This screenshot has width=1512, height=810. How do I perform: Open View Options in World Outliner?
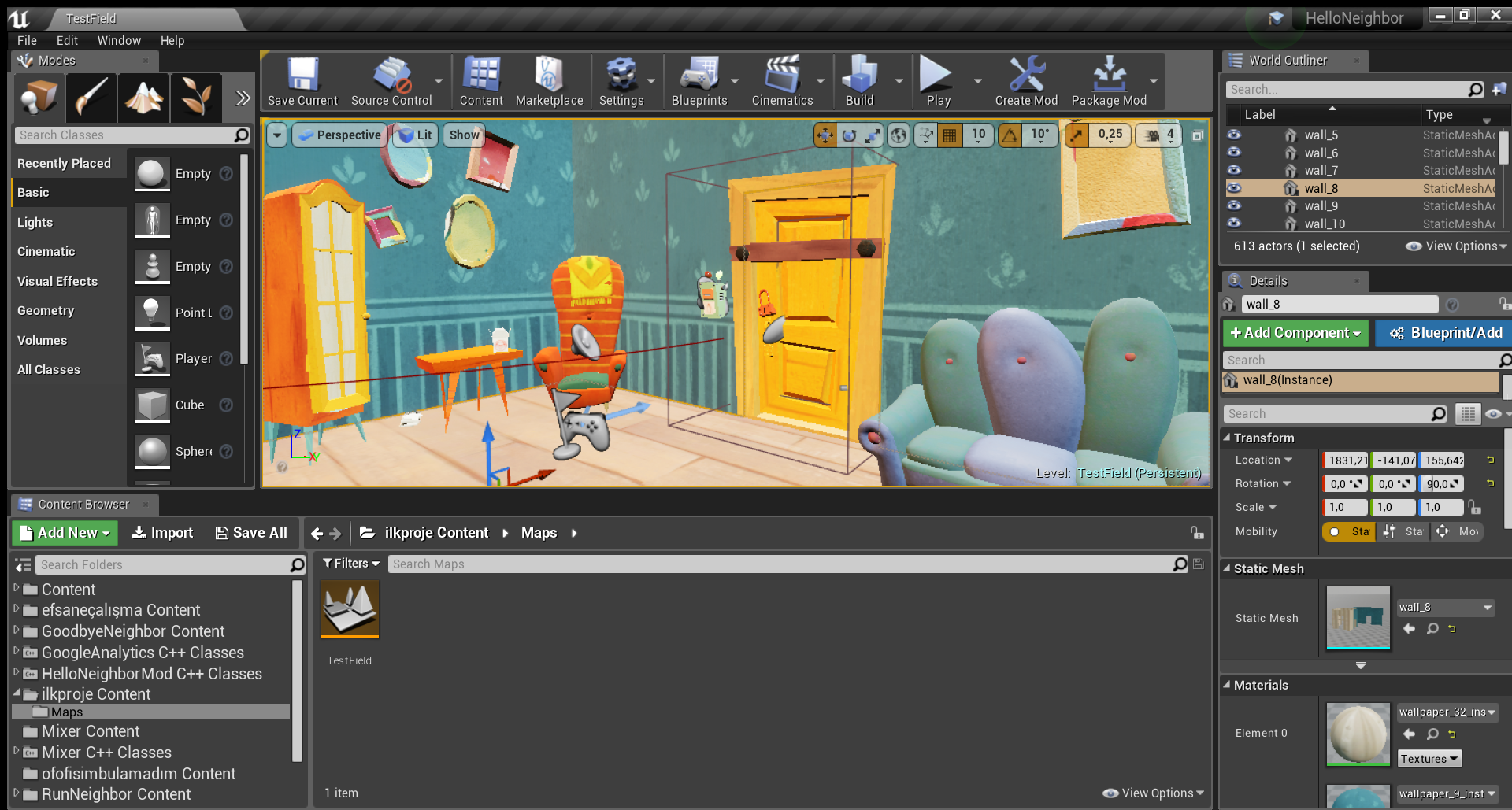(x=1456, y=246)
